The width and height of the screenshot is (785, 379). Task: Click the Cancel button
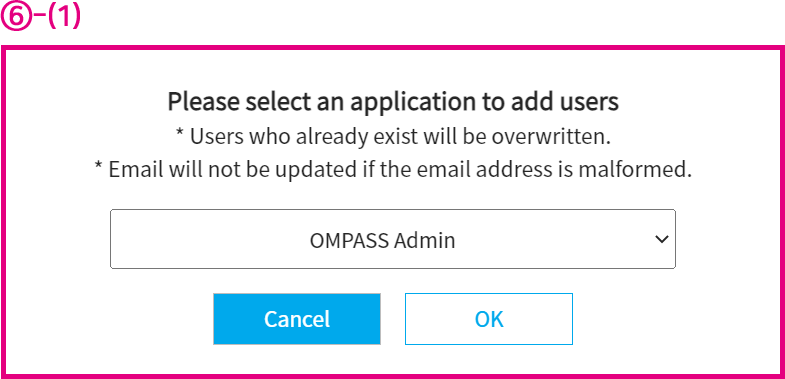(x=297, y=319)
